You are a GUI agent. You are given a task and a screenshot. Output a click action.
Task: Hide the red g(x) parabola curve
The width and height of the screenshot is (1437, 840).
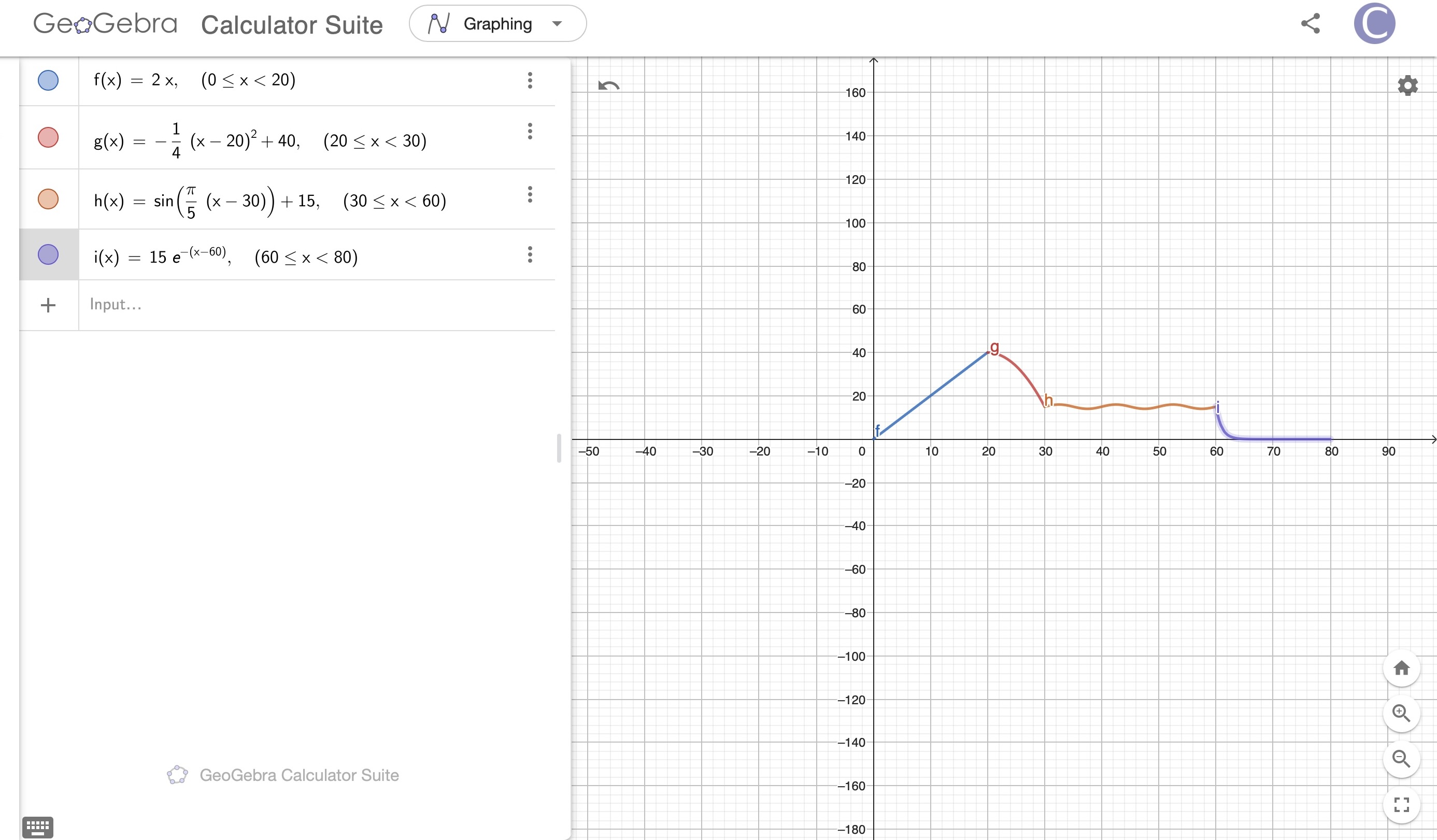(48, 137)
